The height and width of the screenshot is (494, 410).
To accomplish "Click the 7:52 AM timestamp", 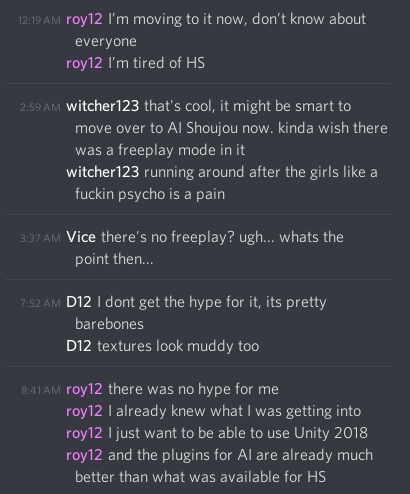I will (40, 303).
